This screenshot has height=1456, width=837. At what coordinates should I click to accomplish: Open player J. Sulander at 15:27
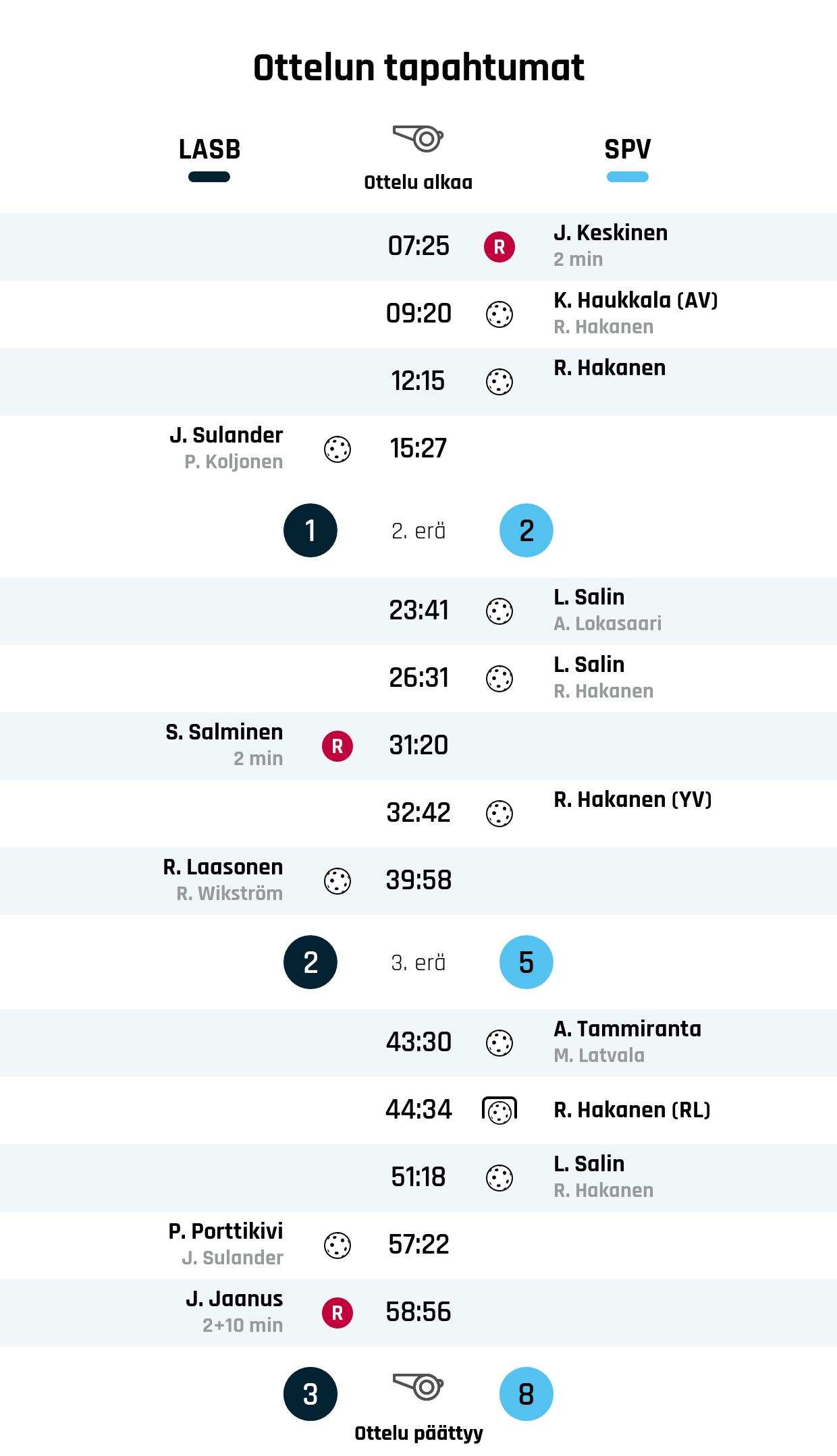[x=226, y=435]
